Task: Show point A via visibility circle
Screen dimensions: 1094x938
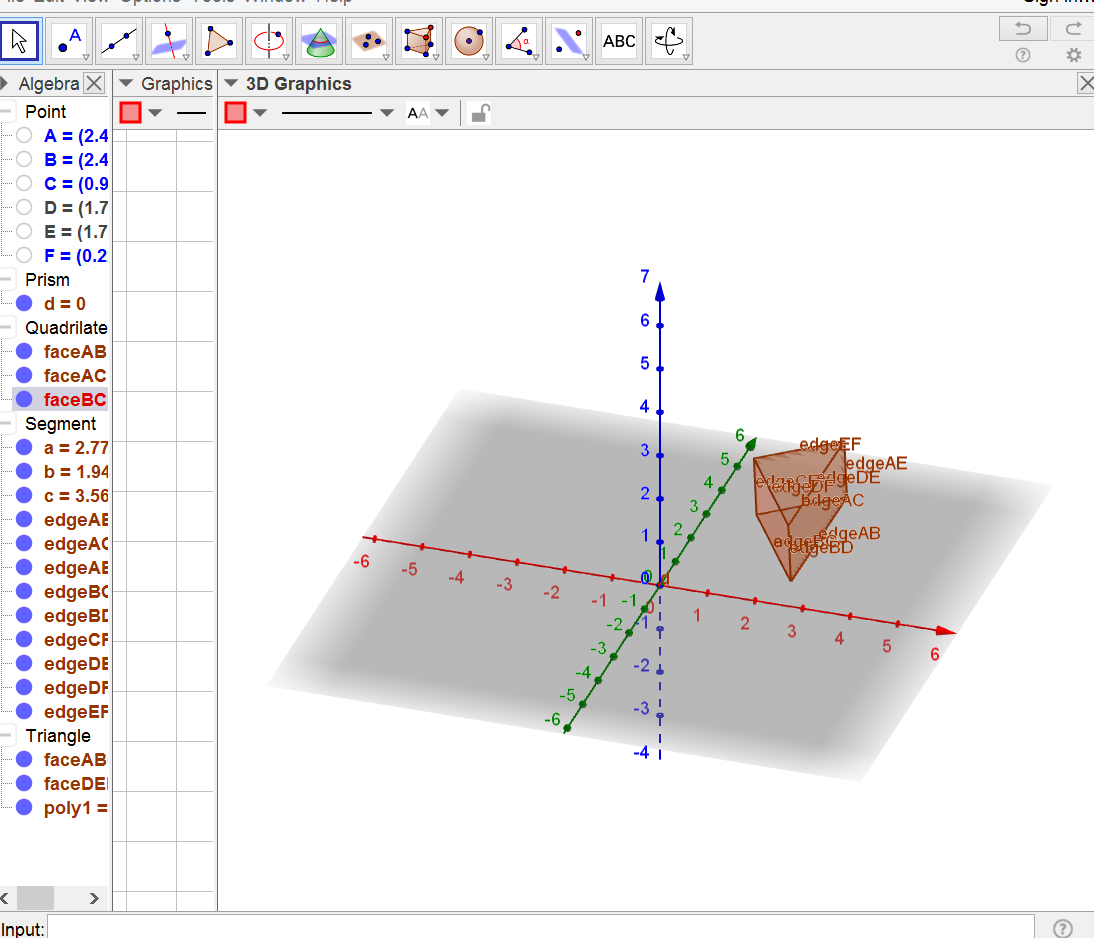Action: click(x=24, y=136)
